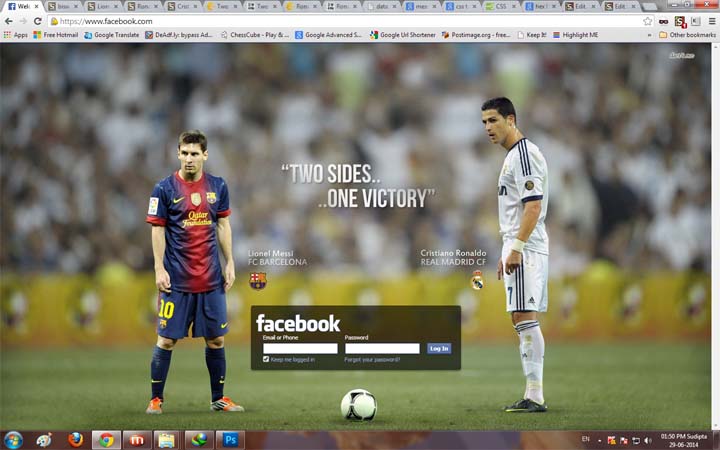Open the Google Advanced Search bookmark
The height and width of the screenshot is (450, 720).
[x=328, y=35]
